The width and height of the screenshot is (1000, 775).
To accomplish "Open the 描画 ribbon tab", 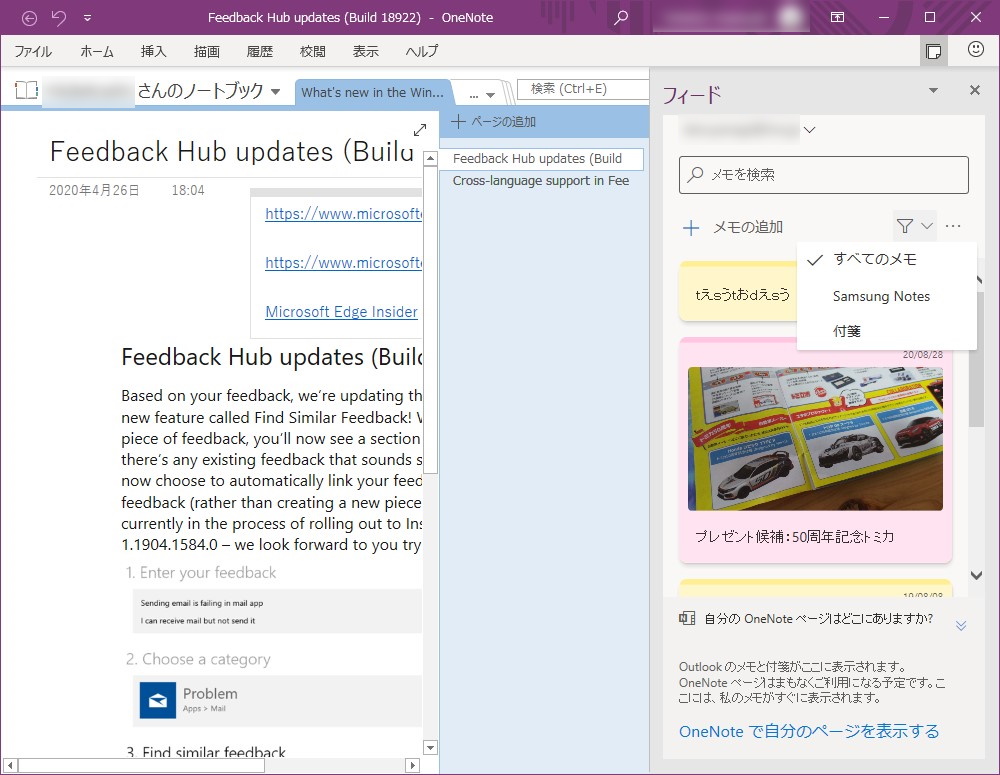I will click(x=207, y=52).
